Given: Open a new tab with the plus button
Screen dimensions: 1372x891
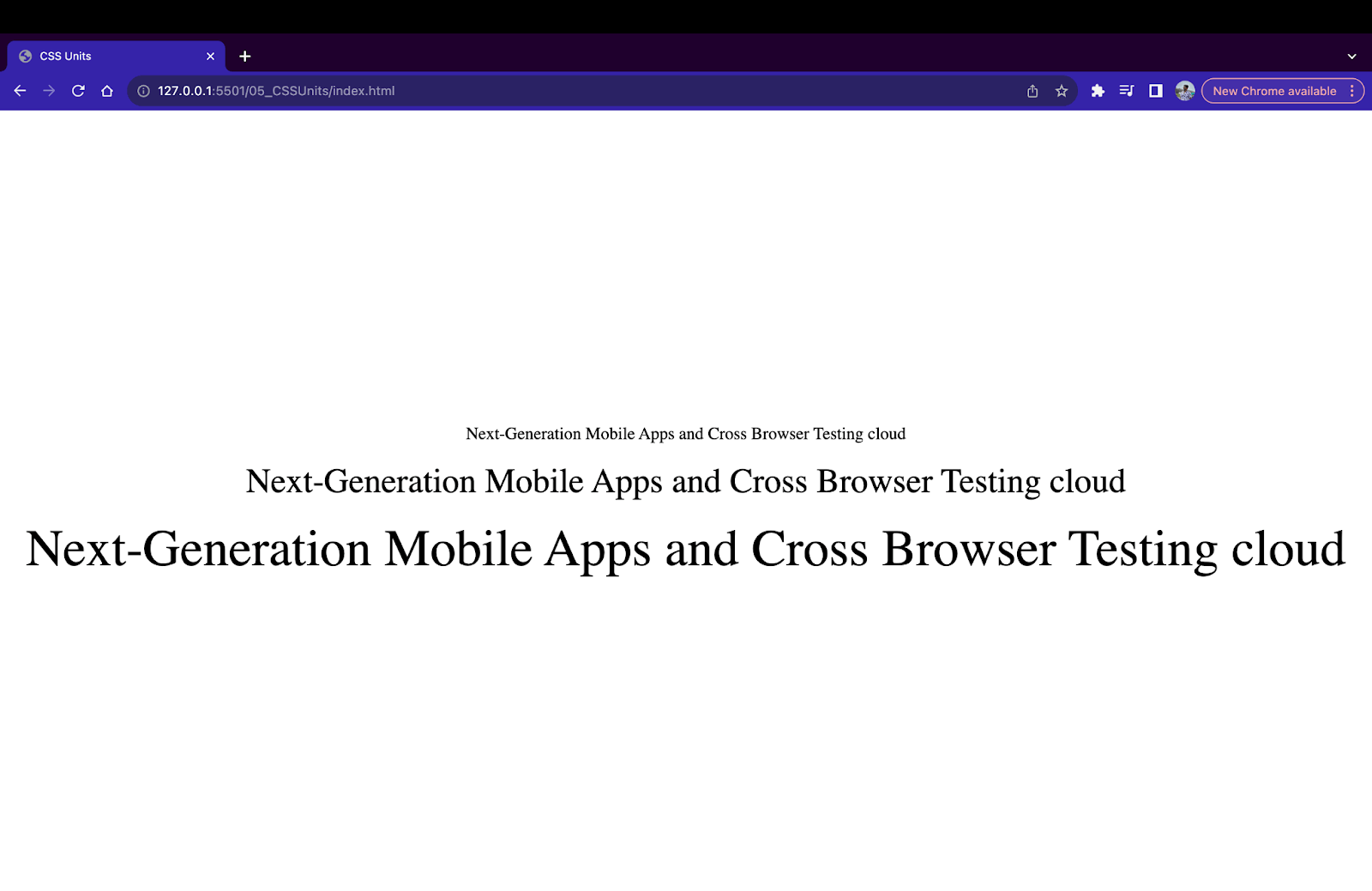Looking at the screenshot, I should coord(245,57).
